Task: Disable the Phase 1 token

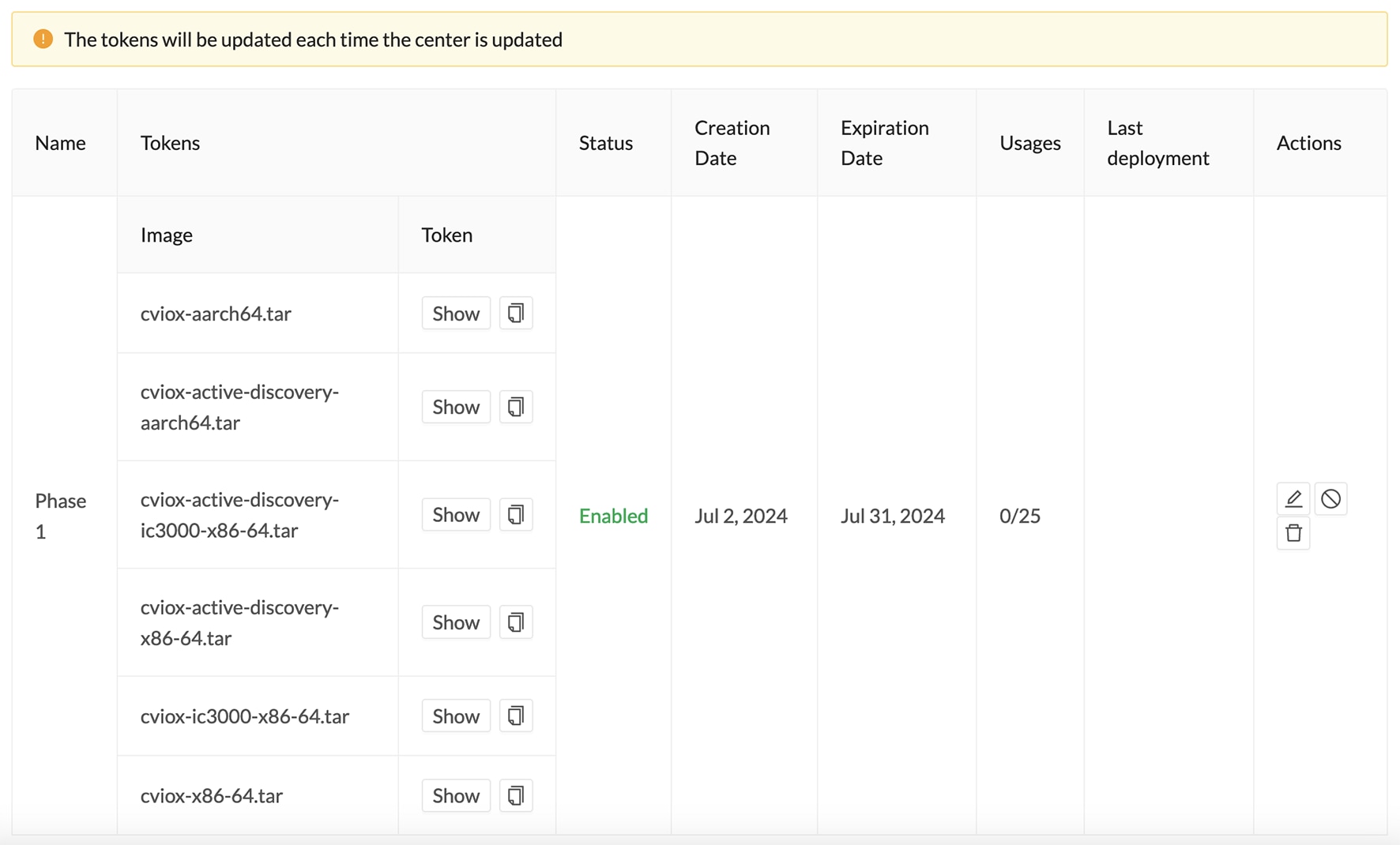Action: click(x=1330, y=498)
